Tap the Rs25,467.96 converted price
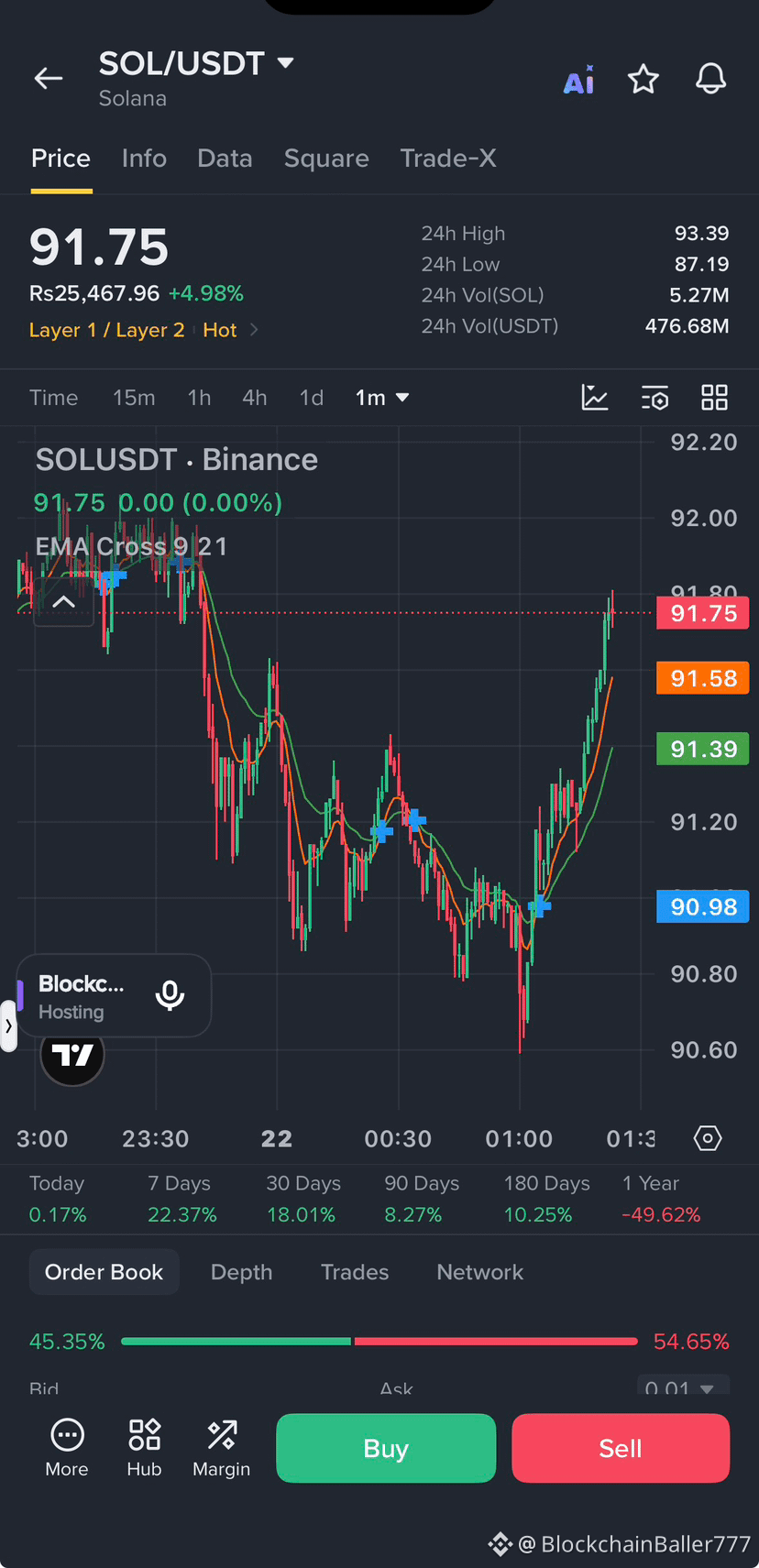Image resolution: width=759 pixels, height=1568 pixels. tap(94, 293)
